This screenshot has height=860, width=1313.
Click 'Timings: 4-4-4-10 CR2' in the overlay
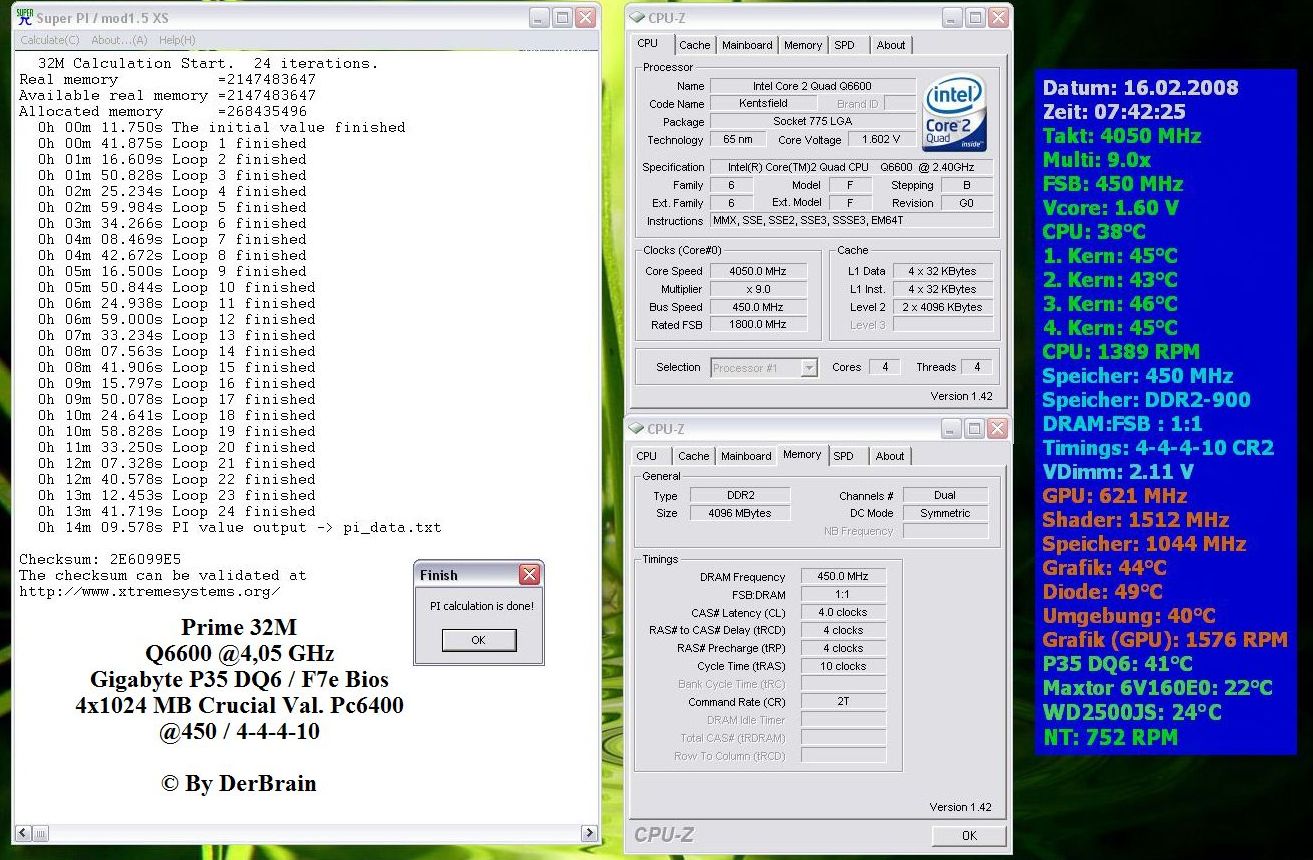click(x=1158, y=448)
